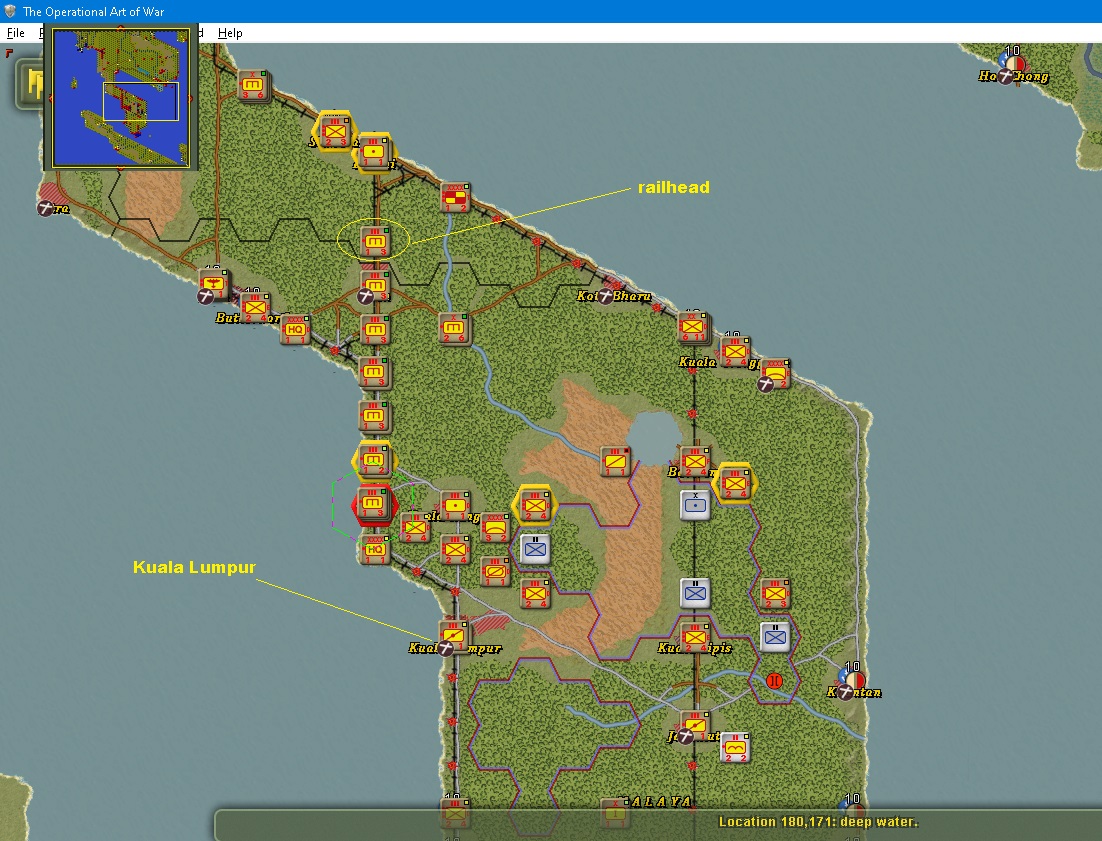Select the 2-4 infantry next to the 6-11 division
Viewport: 1102px width, 841px height.
[735, 352]
